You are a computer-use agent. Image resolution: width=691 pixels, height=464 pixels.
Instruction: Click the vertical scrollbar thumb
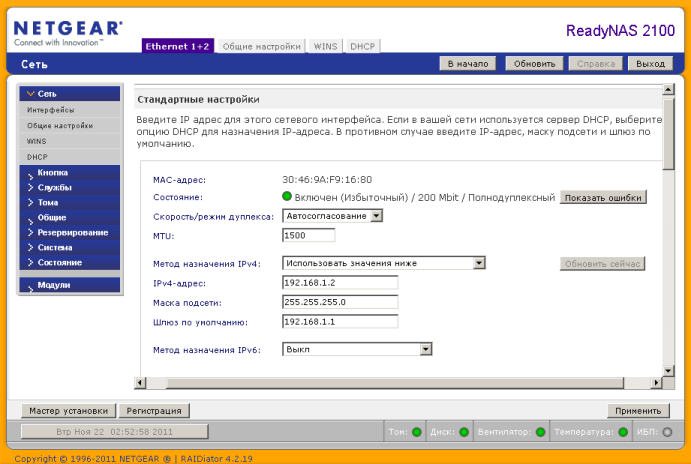coord(668,134)
